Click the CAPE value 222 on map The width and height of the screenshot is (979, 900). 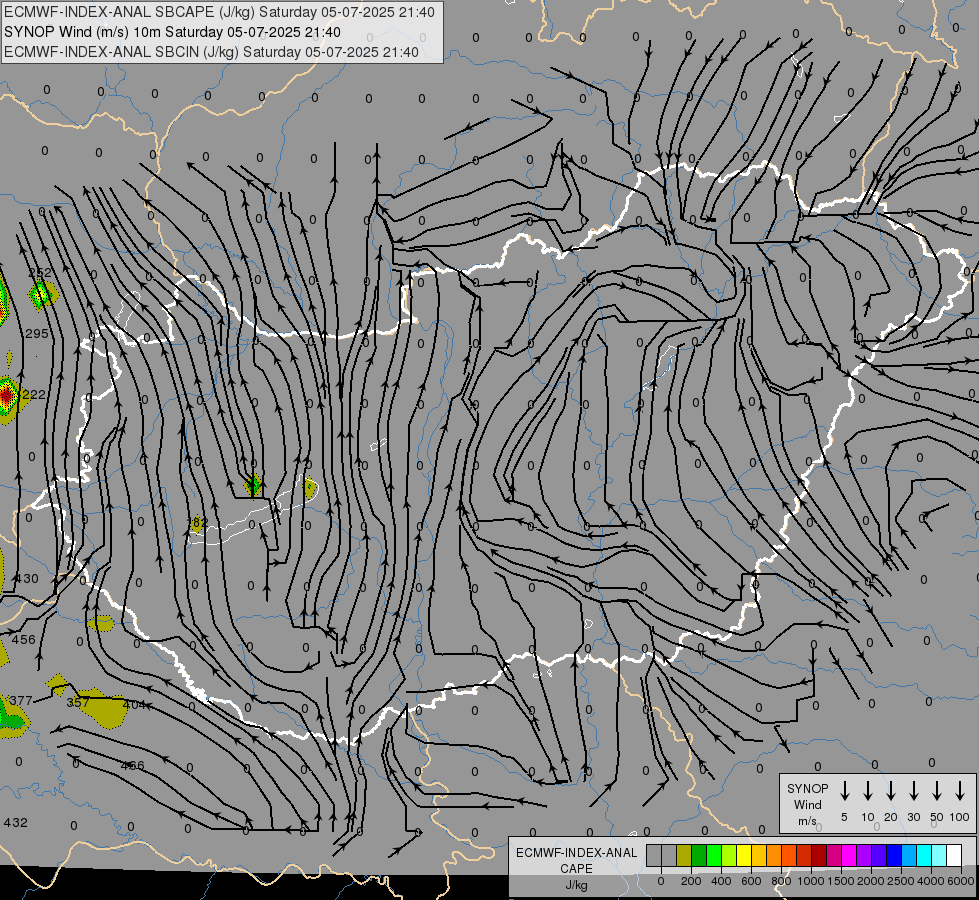[x=34, y=395]
